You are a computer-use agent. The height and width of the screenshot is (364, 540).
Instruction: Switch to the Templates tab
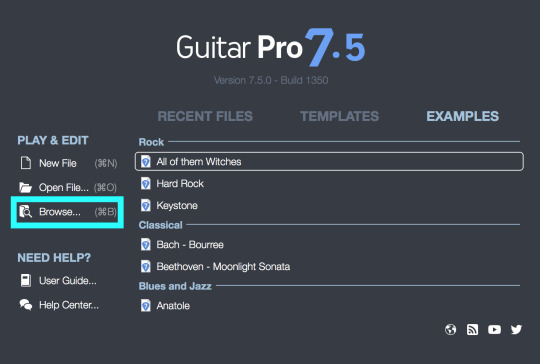340,116
